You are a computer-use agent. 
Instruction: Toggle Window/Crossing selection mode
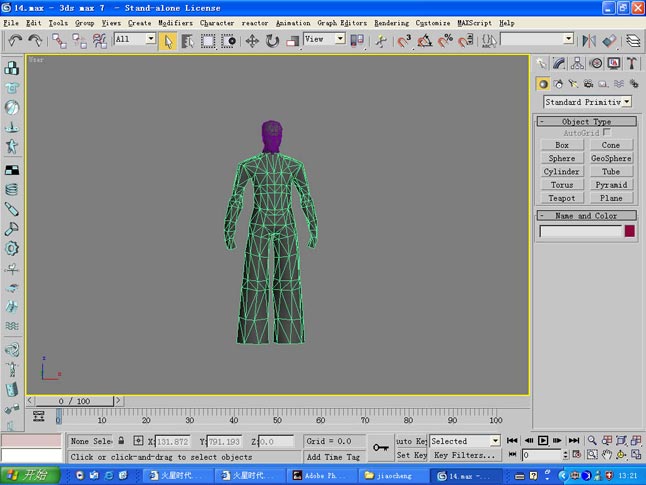(x=228, y=41)
